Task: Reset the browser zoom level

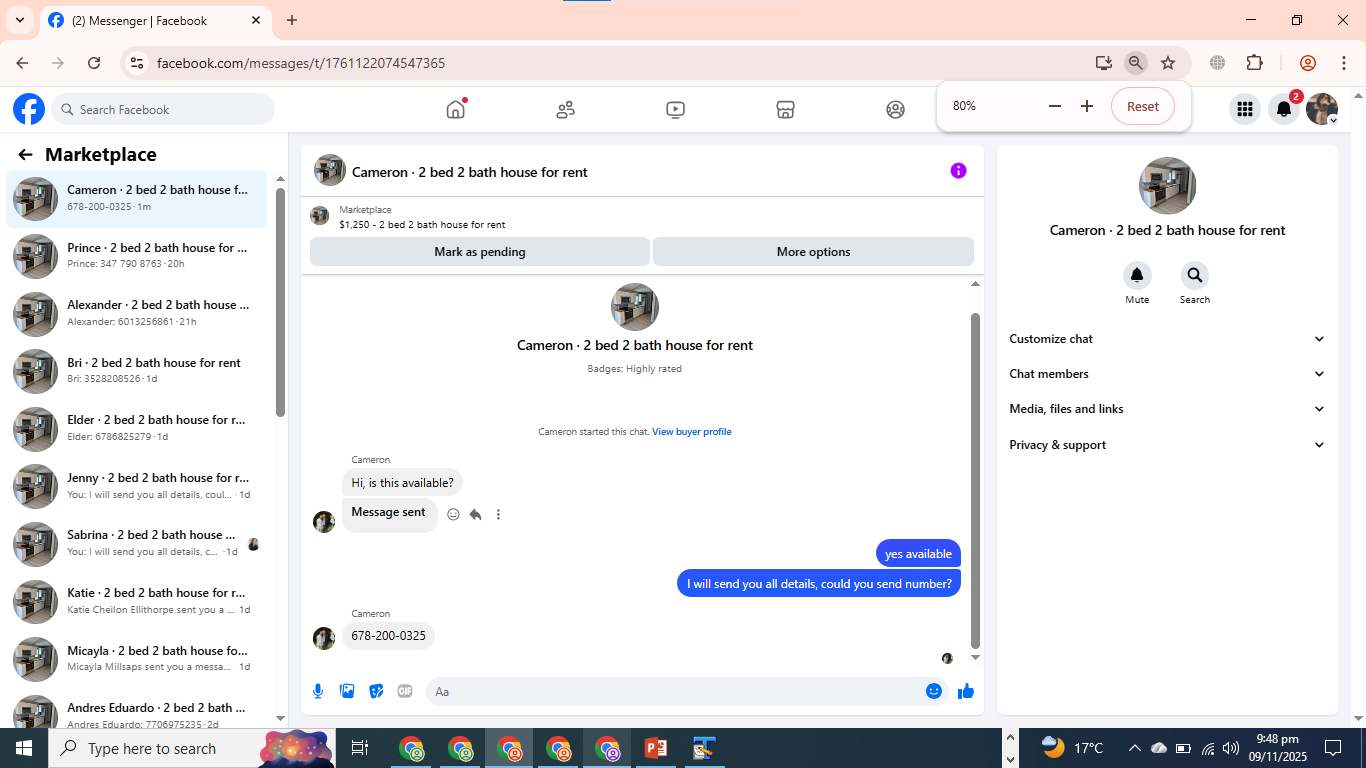Action: pyautogui.click(x=1143, y=106)
